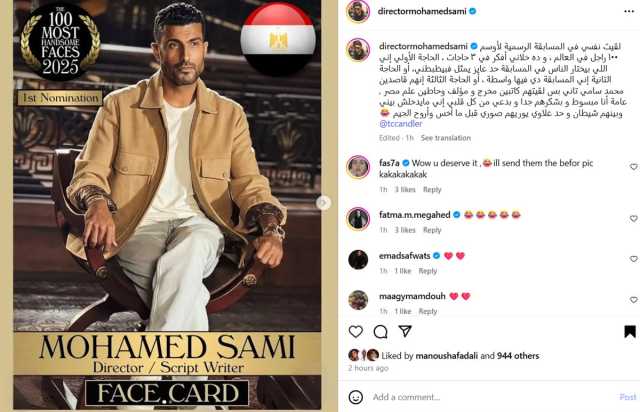Like fas7a's comment with heart
Viewport: 640px width, 412px height.
[x=633, y=167]
